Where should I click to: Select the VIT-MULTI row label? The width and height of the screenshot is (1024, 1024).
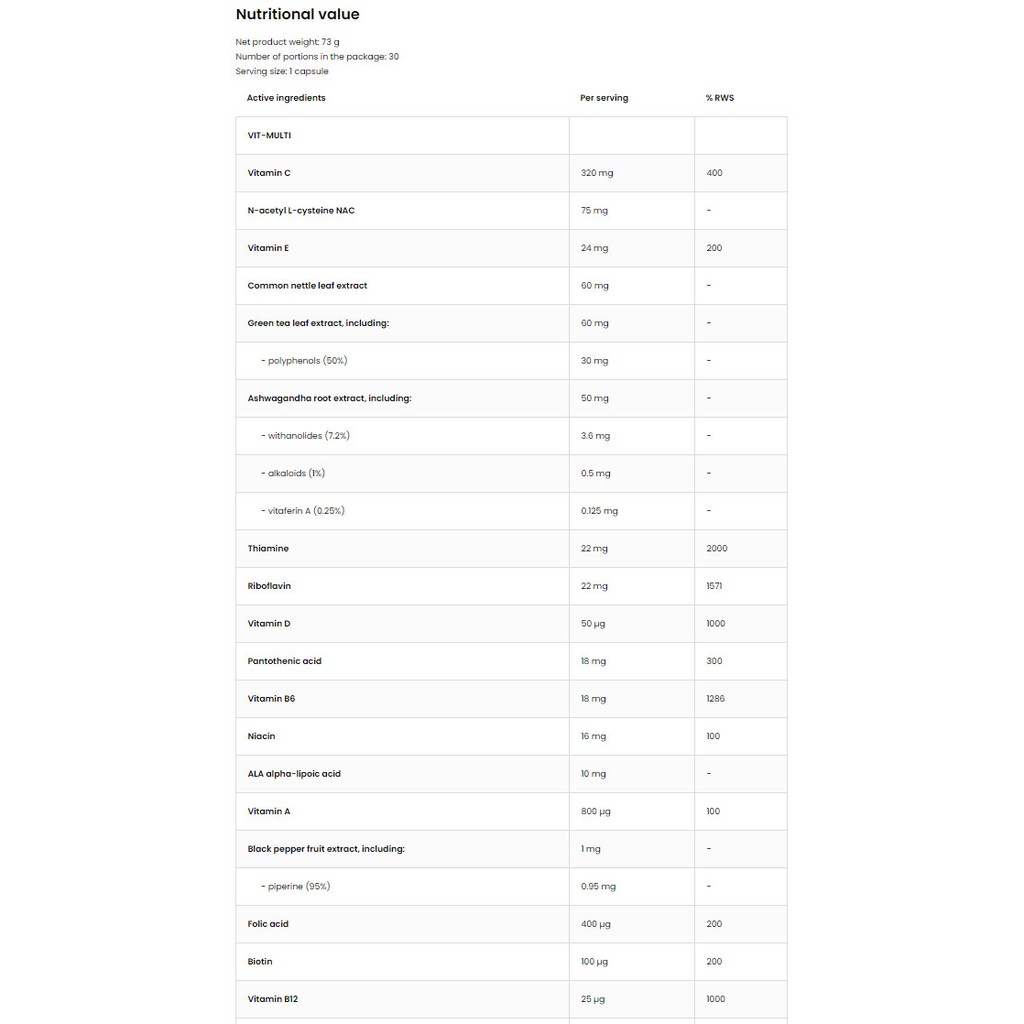click(x=269, y=135)
